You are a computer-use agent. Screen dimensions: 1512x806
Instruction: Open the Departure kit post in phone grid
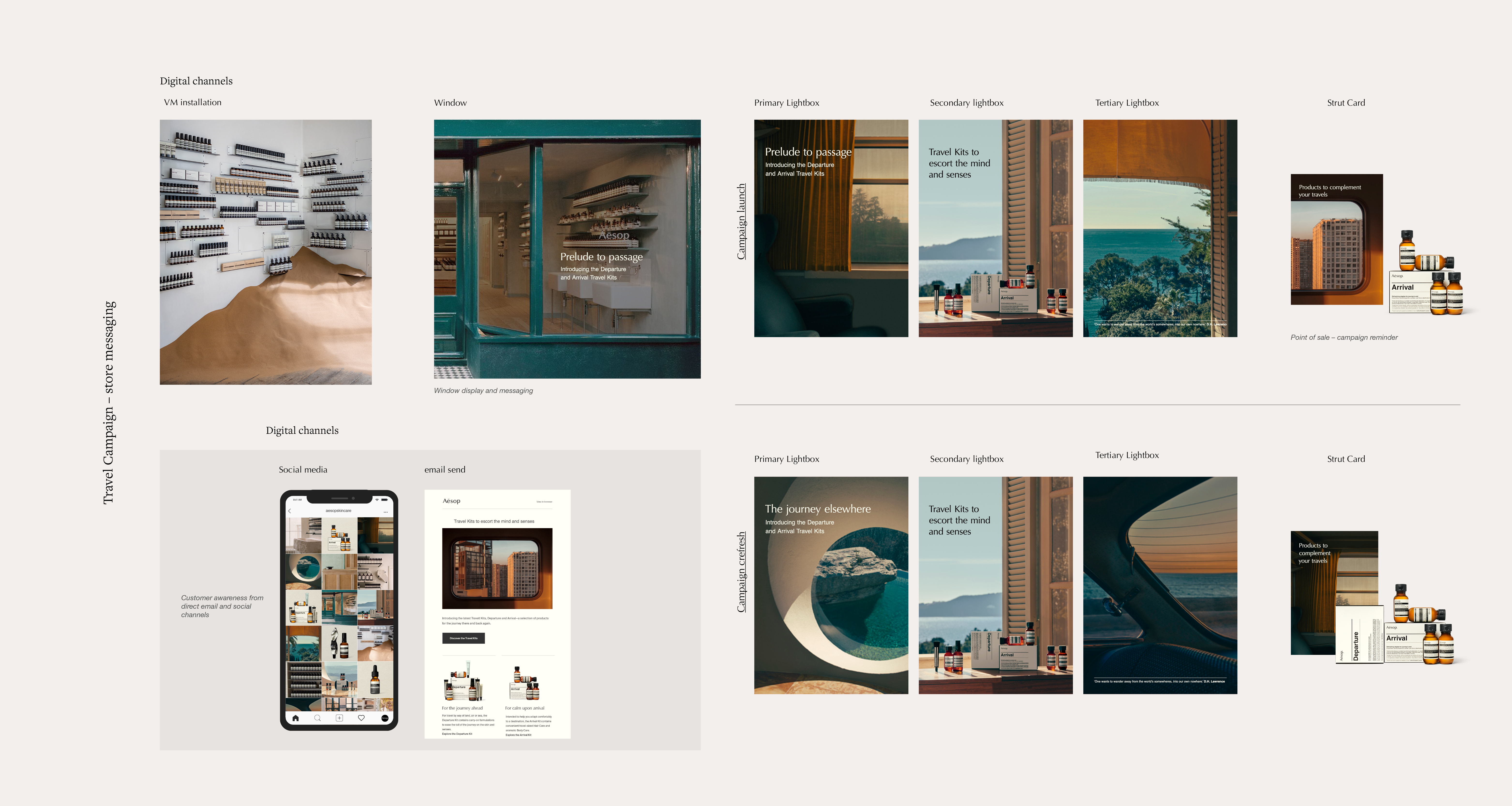[x=303, y=608]
